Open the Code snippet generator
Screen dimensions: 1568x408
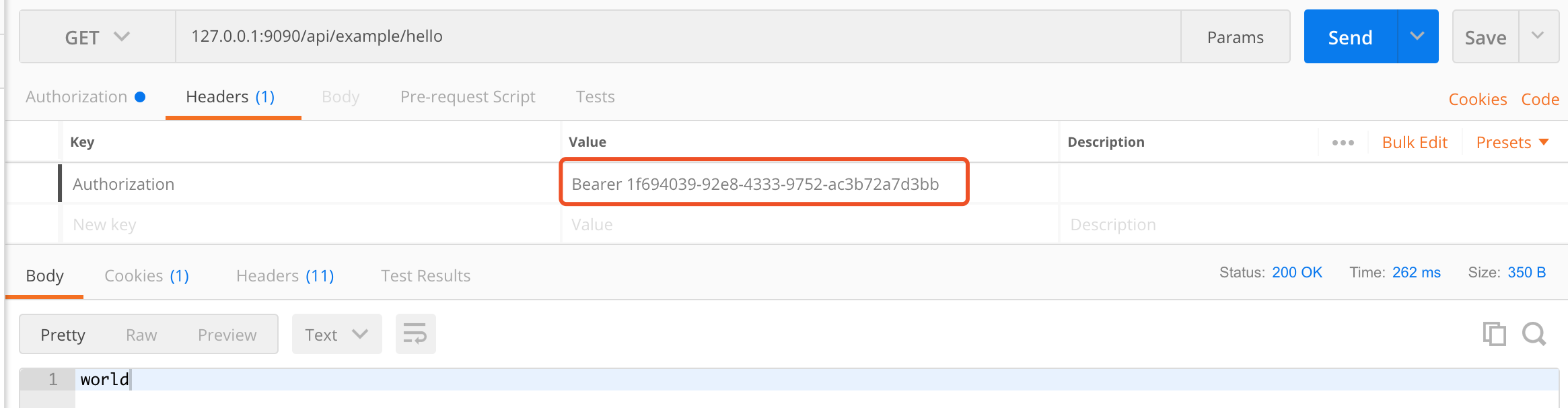(x=1540, y=98)
